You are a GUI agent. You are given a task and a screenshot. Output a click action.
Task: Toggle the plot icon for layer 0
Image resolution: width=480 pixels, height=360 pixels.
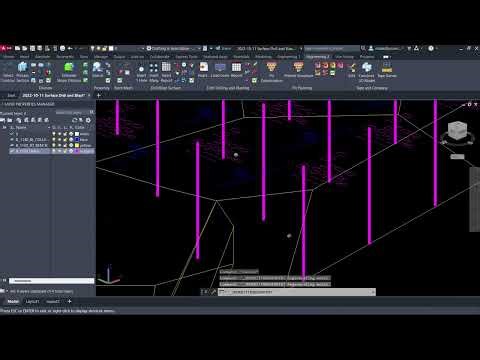tap(71, 134)
